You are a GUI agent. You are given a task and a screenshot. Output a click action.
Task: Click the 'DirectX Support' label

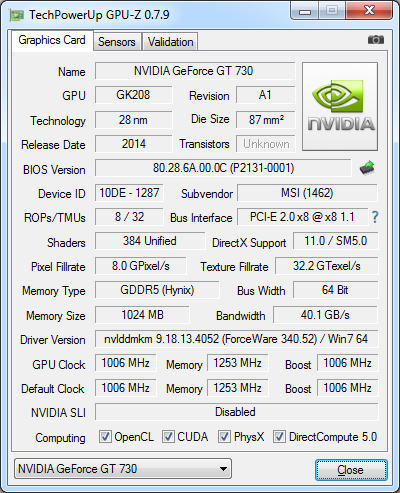pyautogui.click(x=249, y=243)
